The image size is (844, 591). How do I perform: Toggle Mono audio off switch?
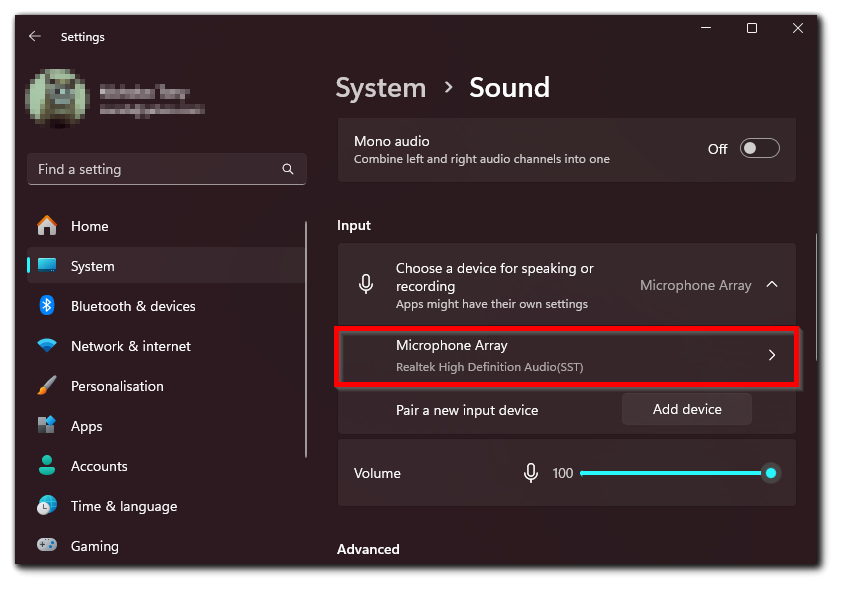click(759, 147)
